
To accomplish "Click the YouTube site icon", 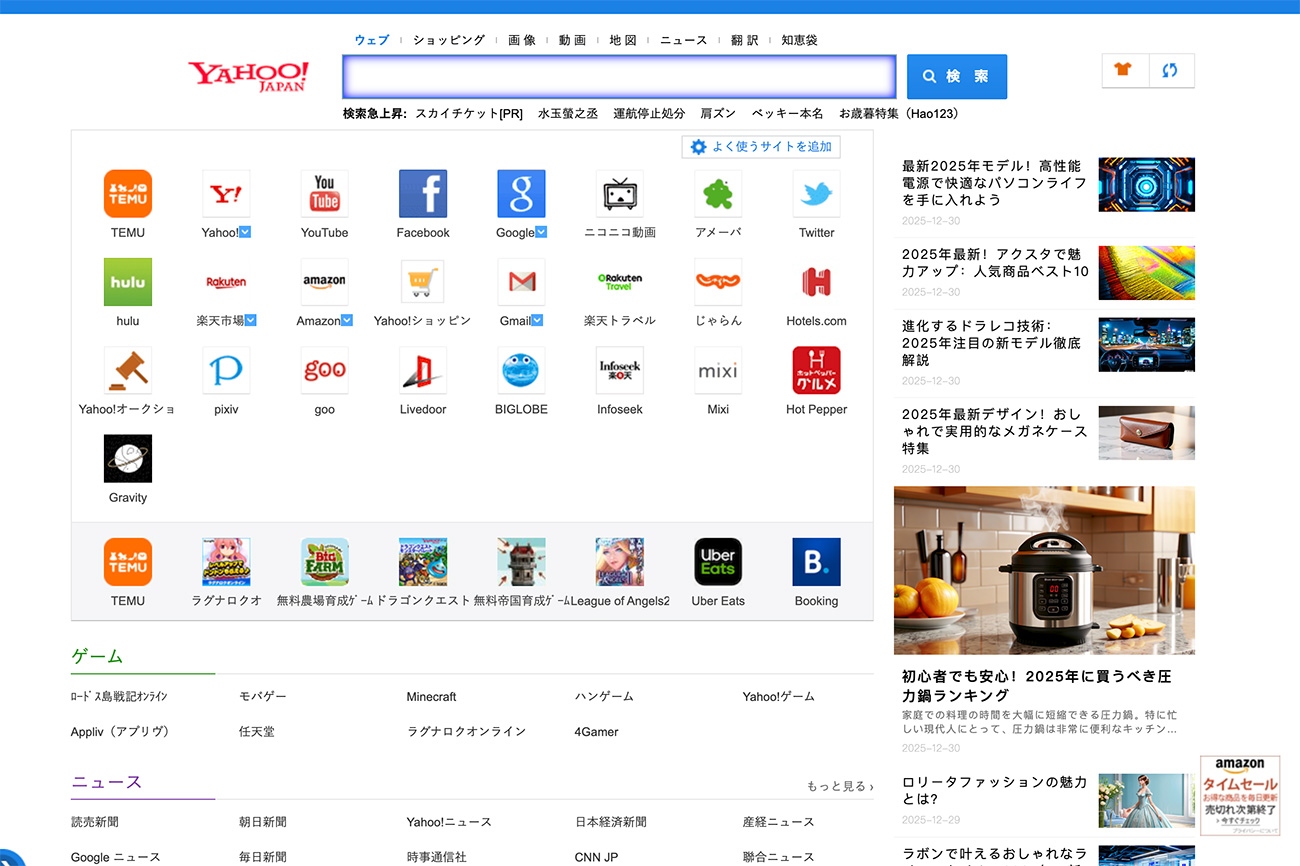I will [x=324, y=194].
